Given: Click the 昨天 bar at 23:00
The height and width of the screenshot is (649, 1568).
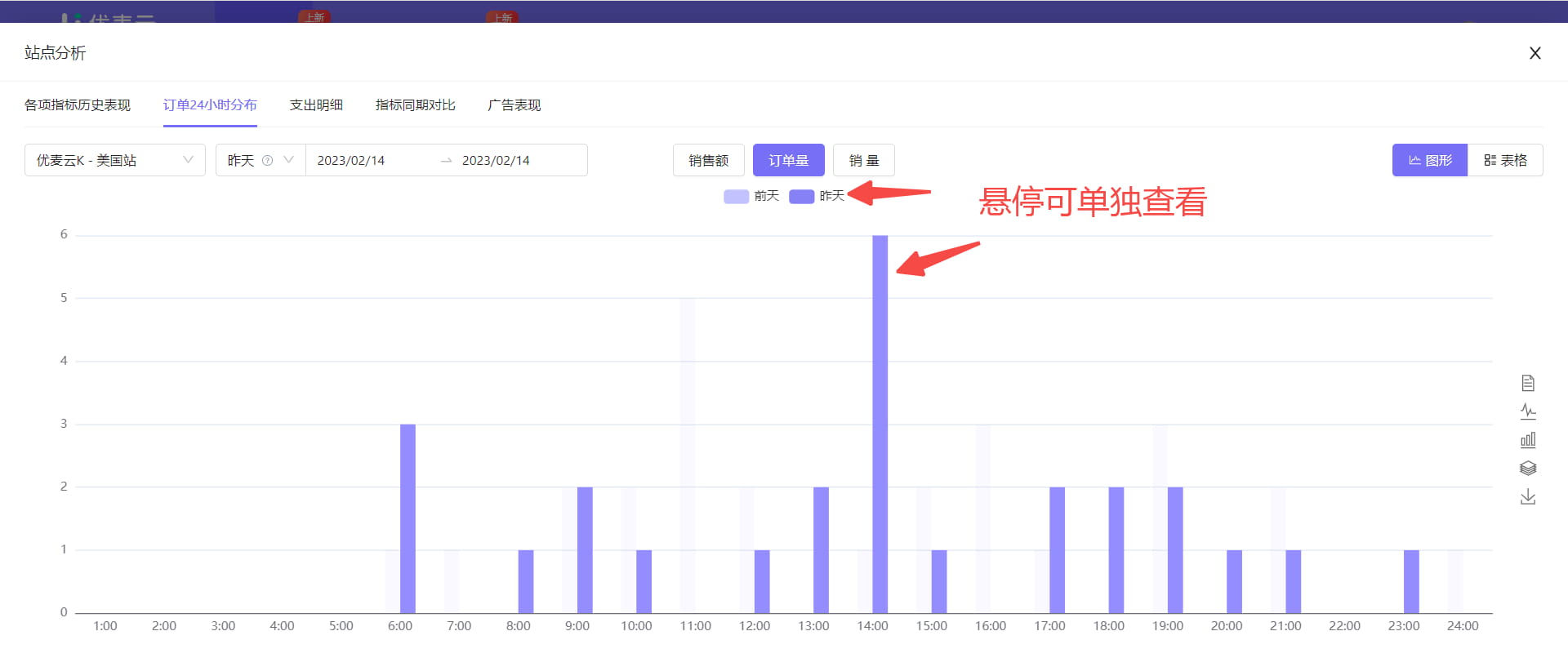Looking at the screenshot, I should [1412, 581].
